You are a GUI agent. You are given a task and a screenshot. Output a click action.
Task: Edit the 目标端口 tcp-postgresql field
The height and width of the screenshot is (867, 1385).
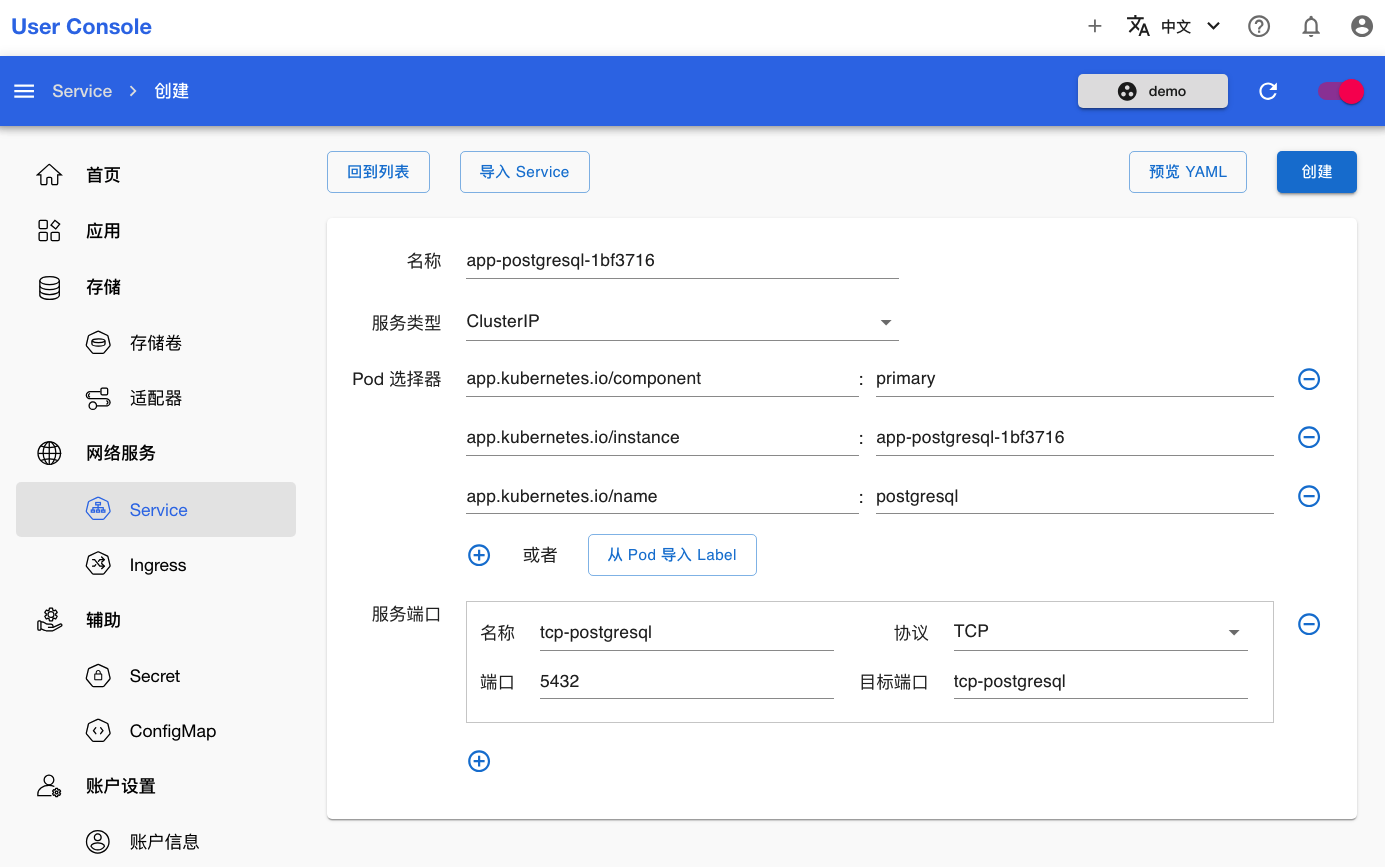[x=1101, y=682]
